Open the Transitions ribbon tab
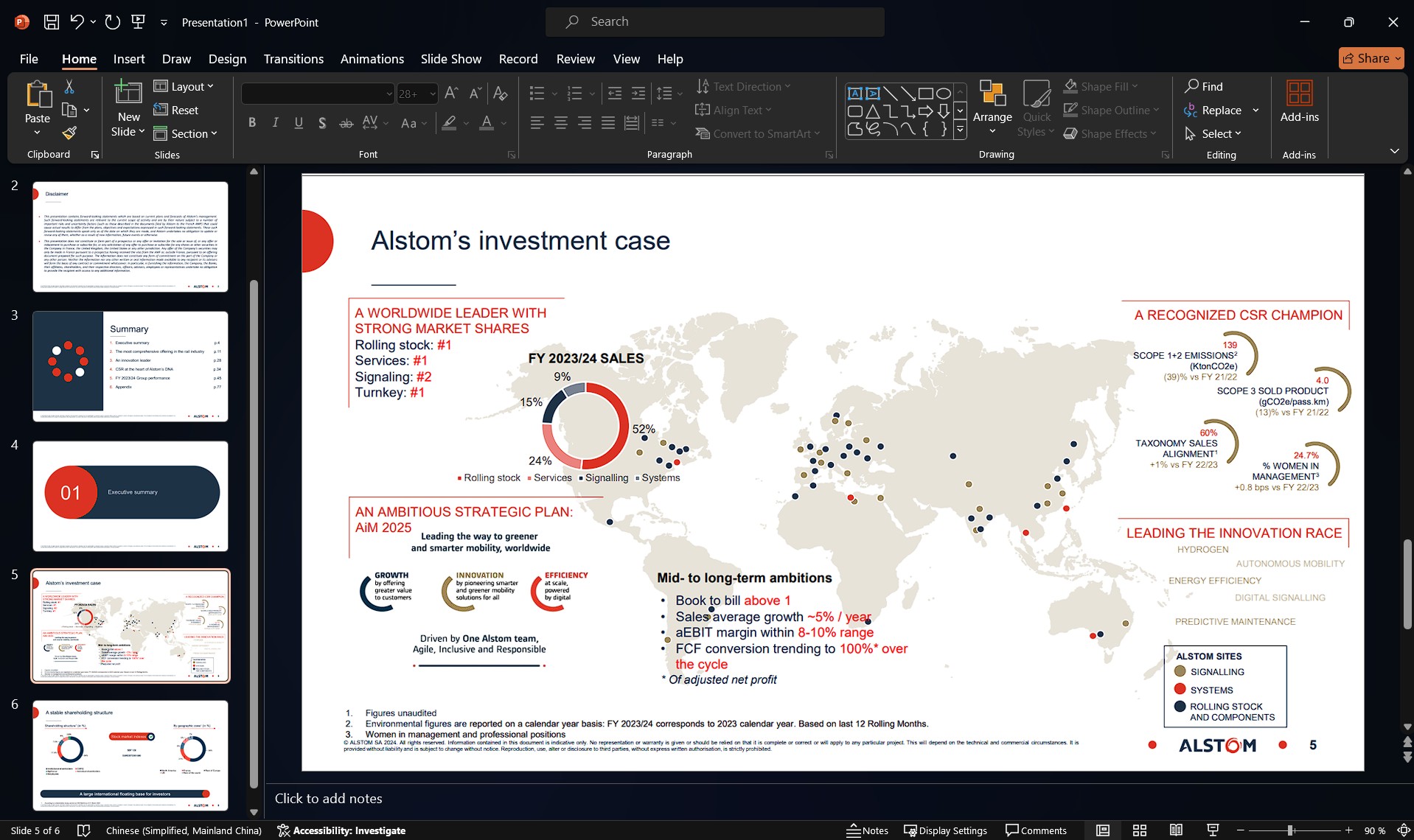The image size is (1414, 840). [x=293, y=59]
